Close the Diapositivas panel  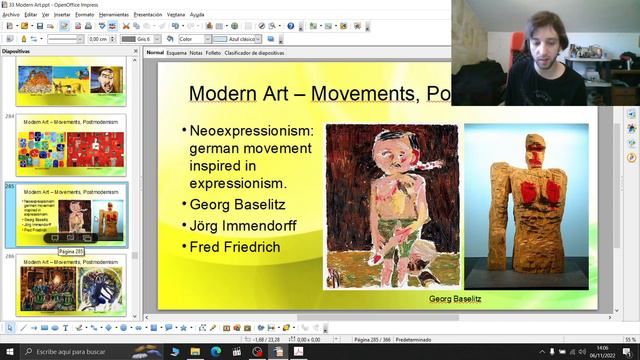pyautogui.click(x=136, y=51)
